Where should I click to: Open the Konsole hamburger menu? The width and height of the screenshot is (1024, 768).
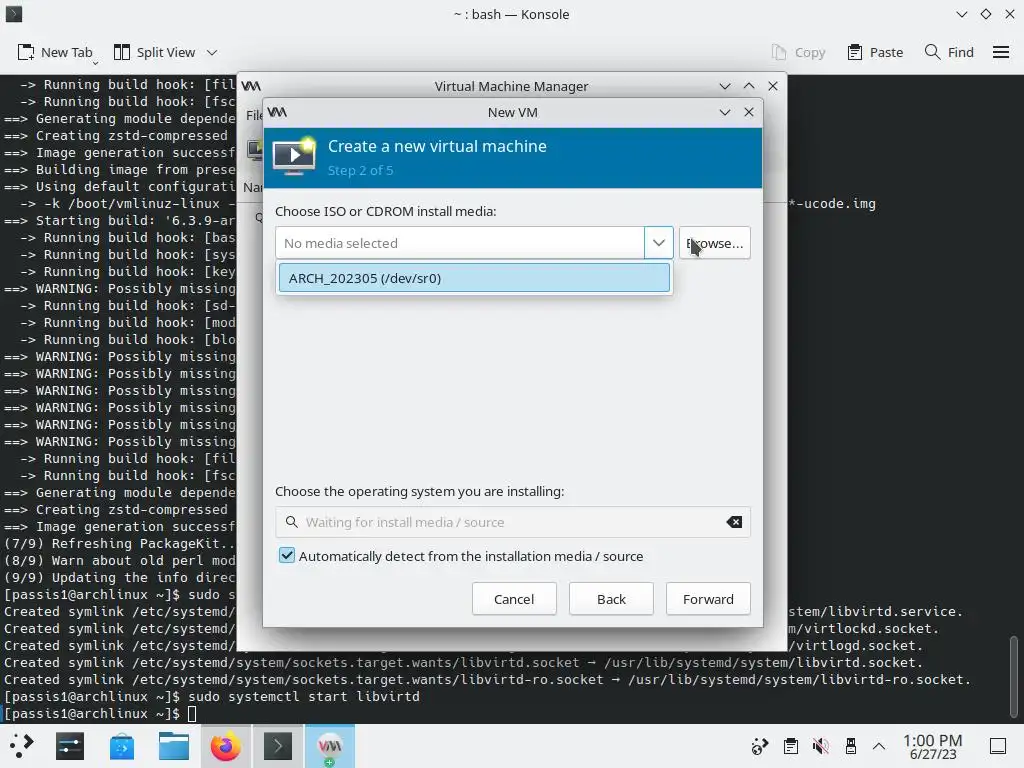pos(1000,52)
